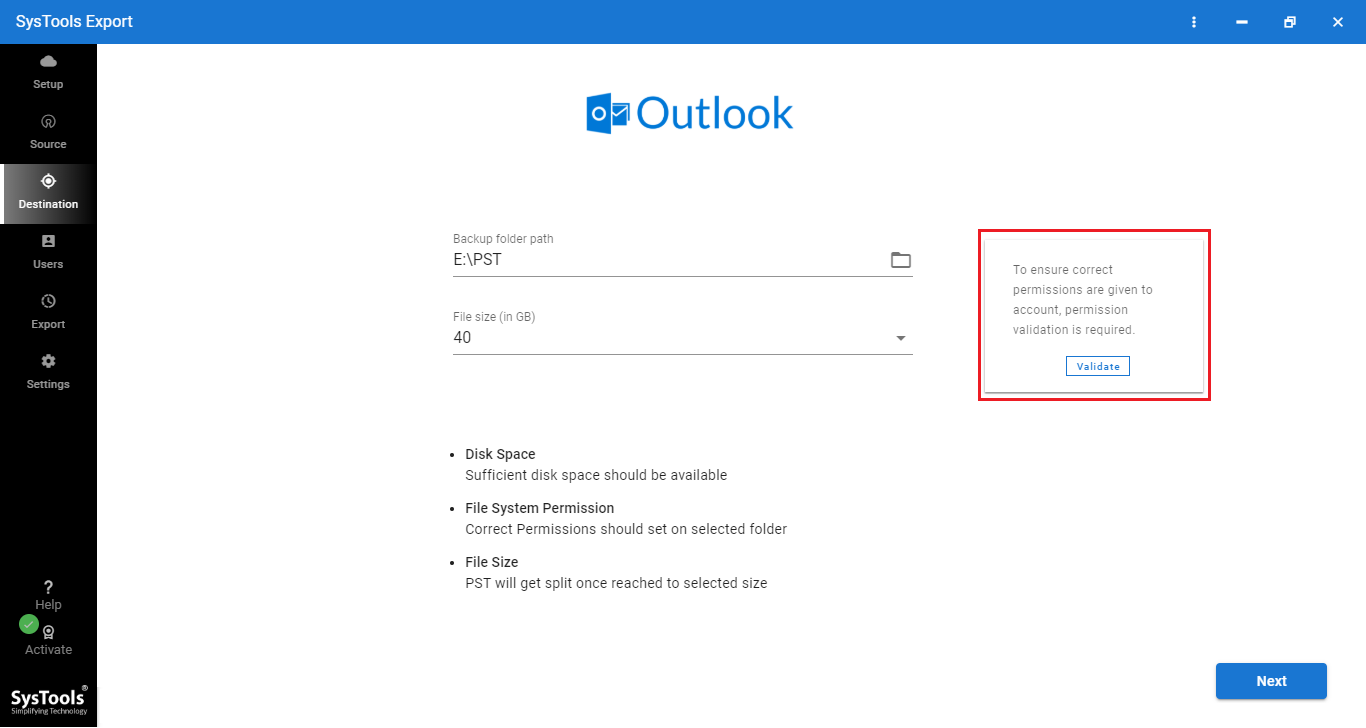1366x728 pixels.
Task: Browse for backup folder with folder icon
Action: click(901, 260)
